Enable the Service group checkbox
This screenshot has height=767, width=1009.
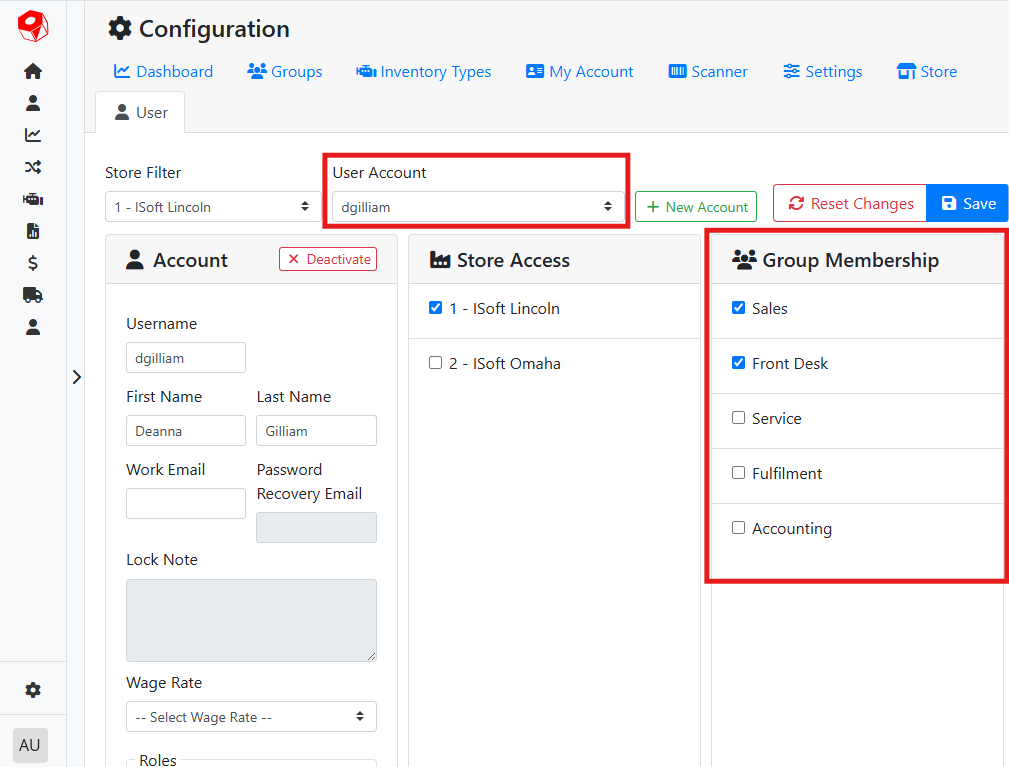pos(739,418)
